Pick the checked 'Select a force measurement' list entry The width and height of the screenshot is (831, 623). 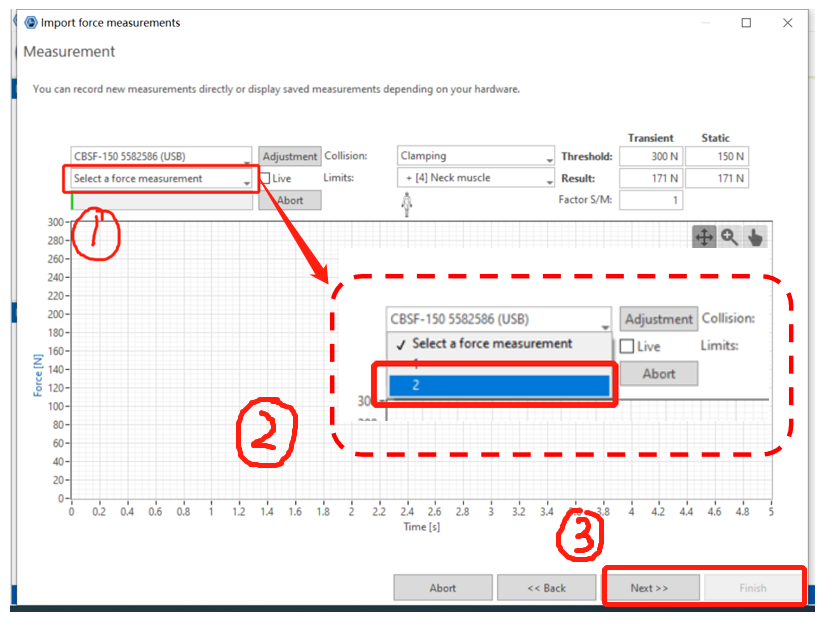pyautogui.click(x=492, y=343)
